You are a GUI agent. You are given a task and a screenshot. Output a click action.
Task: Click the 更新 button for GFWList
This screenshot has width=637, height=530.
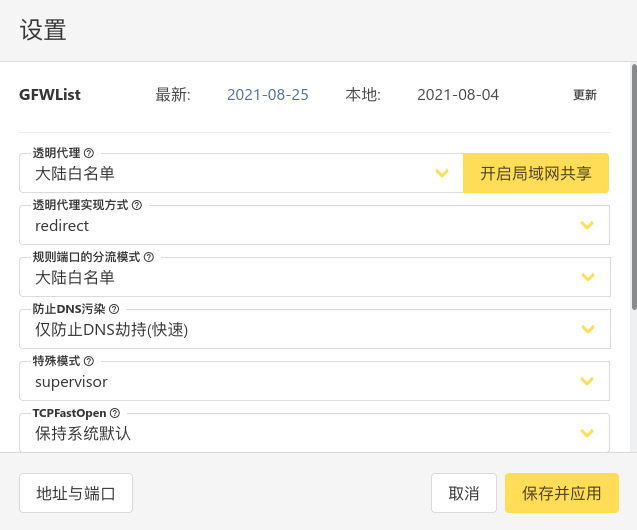pos(585,95)
